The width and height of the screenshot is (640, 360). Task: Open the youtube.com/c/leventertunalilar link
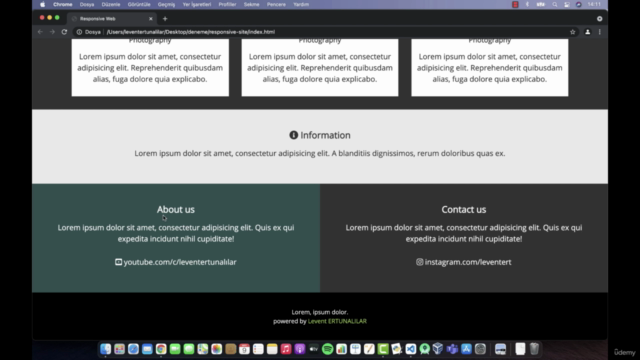point(180,262)
